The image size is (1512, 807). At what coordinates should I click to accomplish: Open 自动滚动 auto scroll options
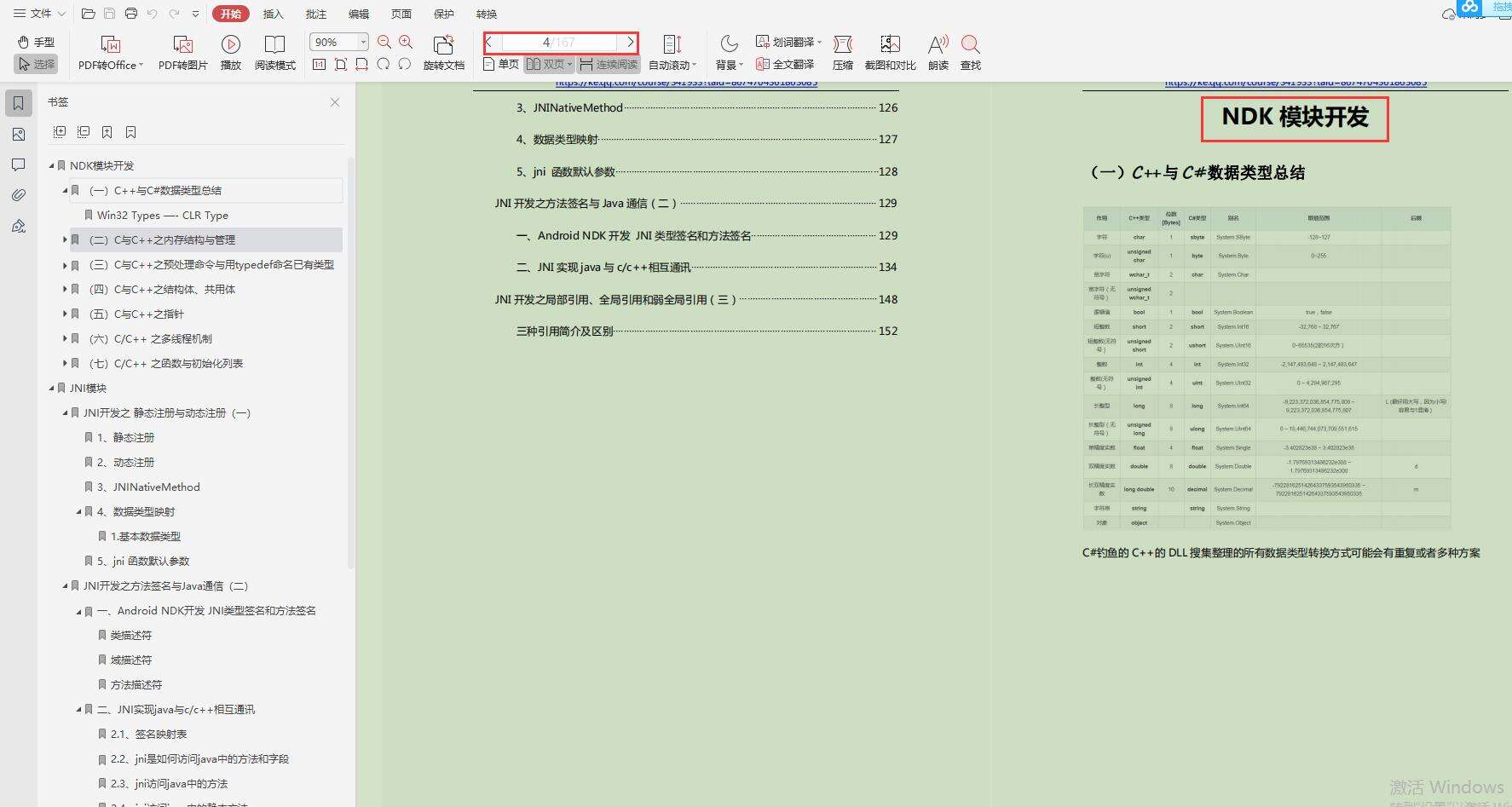coord(672,53)
